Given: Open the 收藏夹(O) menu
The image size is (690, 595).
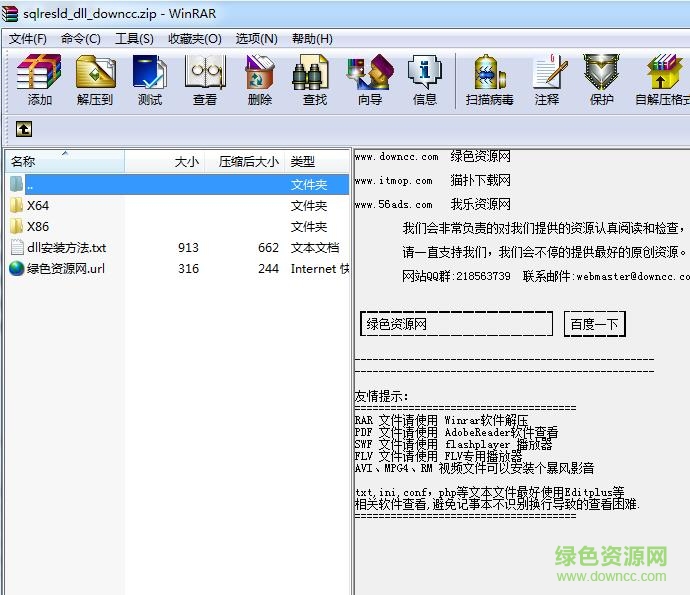Looking at the screenshot, I should point(195,39).
